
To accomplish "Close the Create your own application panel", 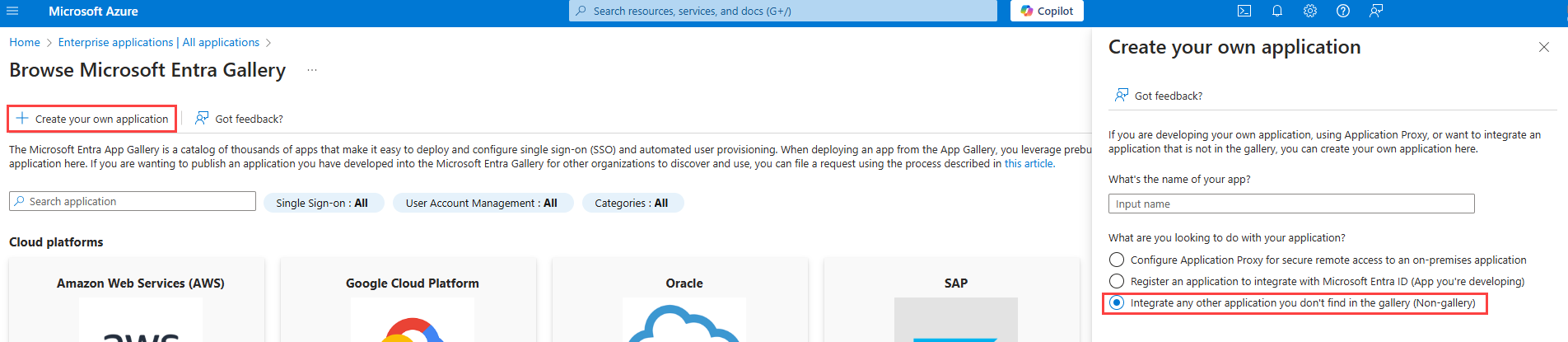I will point(1544,47).
